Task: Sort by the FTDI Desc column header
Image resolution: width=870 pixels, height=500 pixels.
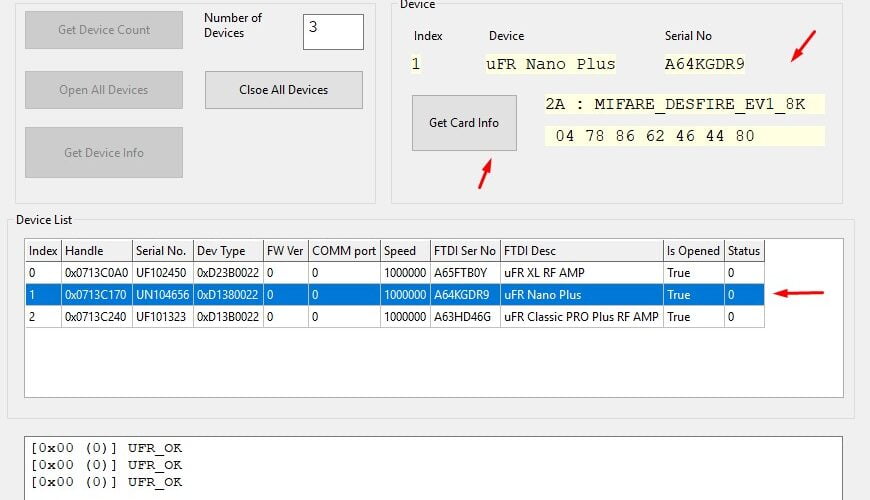Action: pyautogui.click(x=581, y=251)
